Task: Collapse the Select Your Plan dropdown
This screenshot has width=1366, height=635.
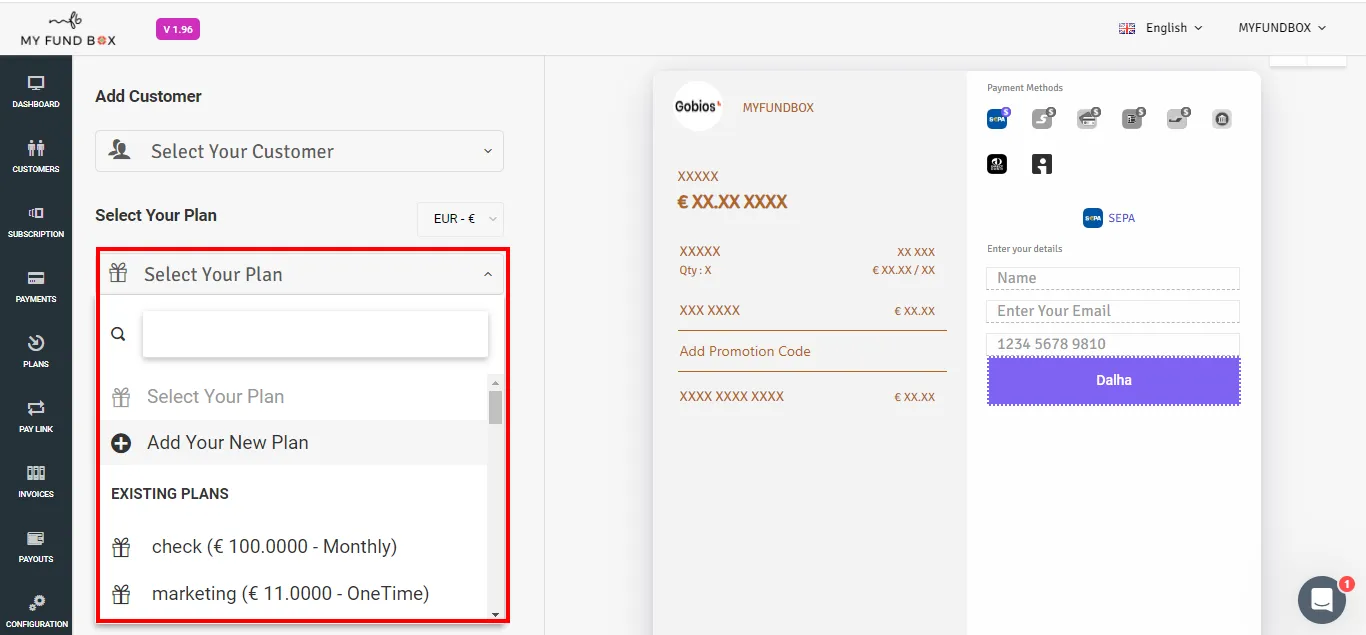Action: pyautogui.click(x=300, y=274)
